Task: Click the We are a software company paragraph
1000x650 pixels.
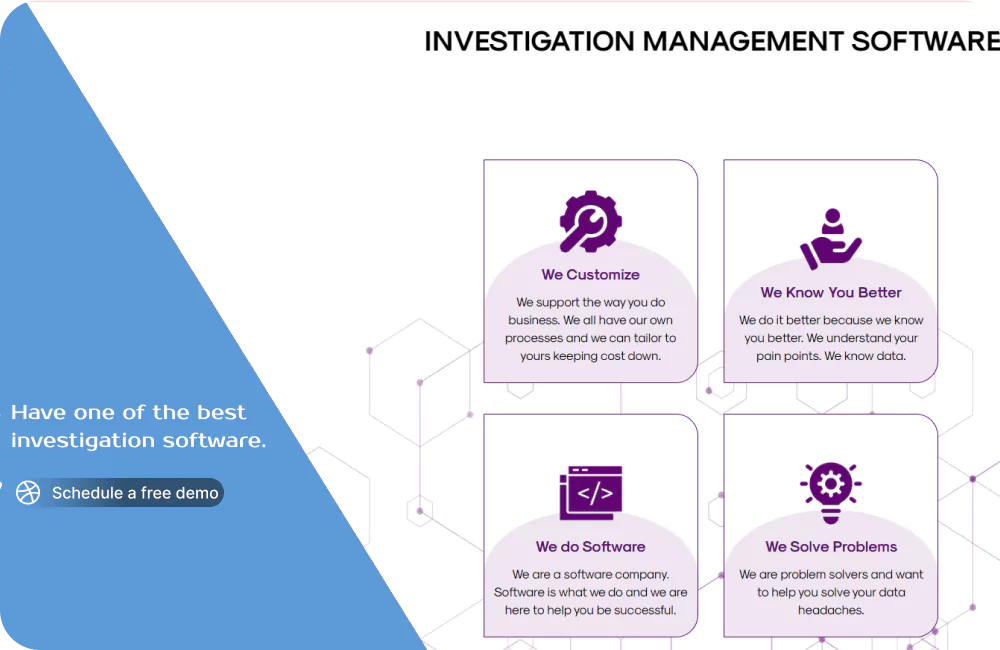Action: [x=591, y=593]
